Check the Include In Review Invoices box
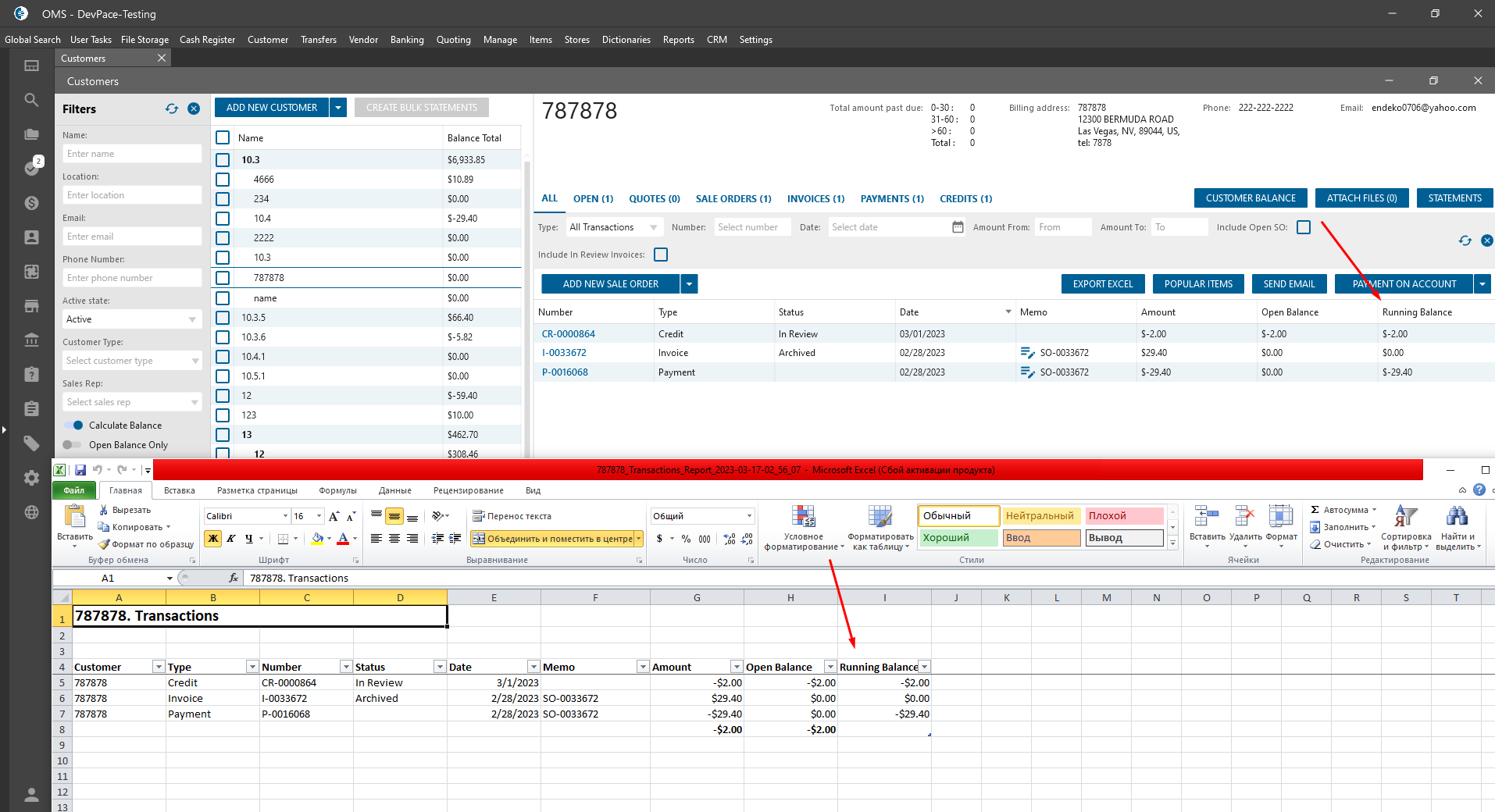1495x812 pixels. tap(661, 255)
